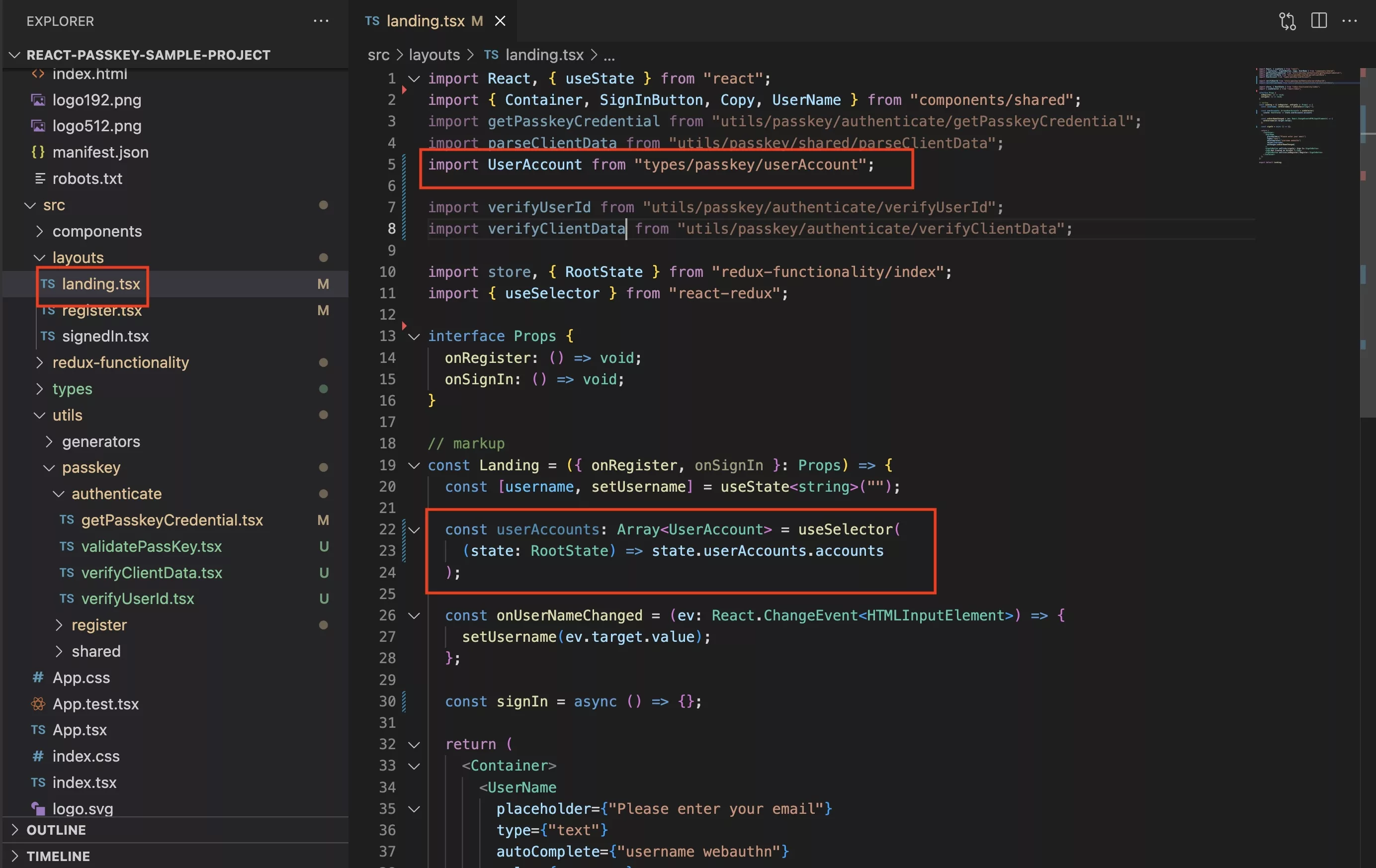Click the TypeScript file icon for verifyClientData.tsx
The image size is (1376, 868).
click(x=67, y=572)
